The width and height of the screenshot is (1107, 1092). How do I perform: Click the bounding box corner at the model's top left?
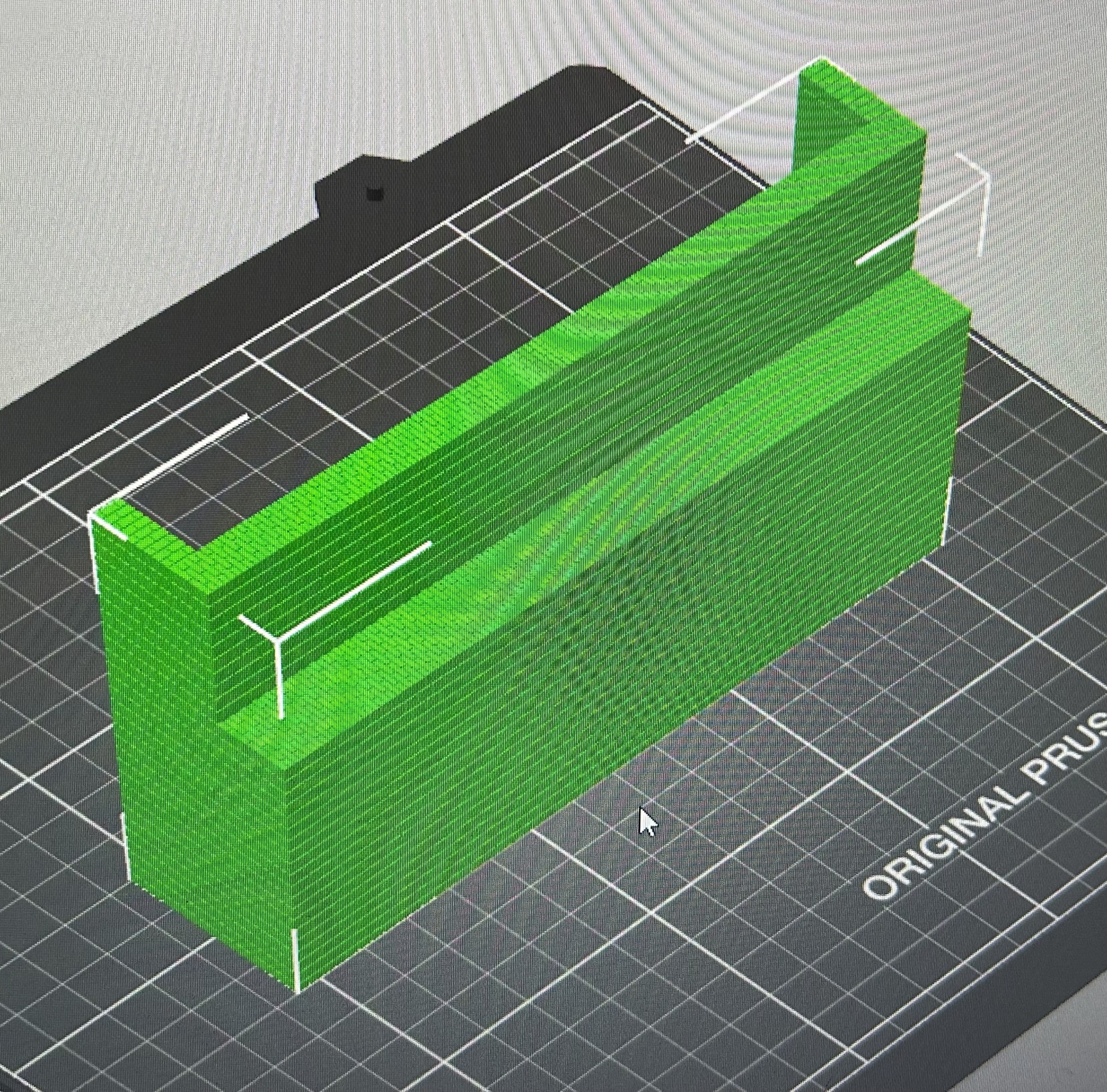coord(92,513)
